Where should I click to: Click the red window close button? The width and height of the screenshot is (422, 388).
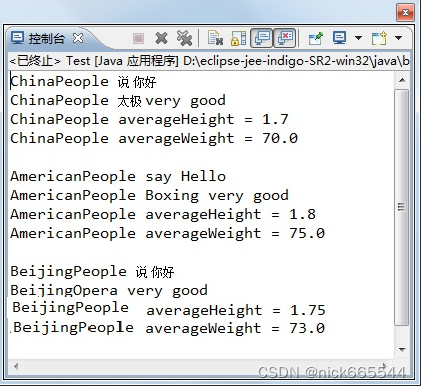(x=405, y=13)
